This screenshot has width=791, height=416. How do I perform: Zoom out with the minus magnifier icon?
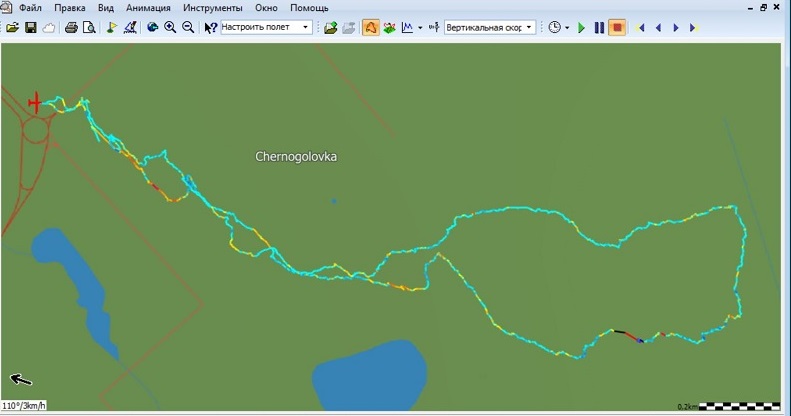(188, 28)
